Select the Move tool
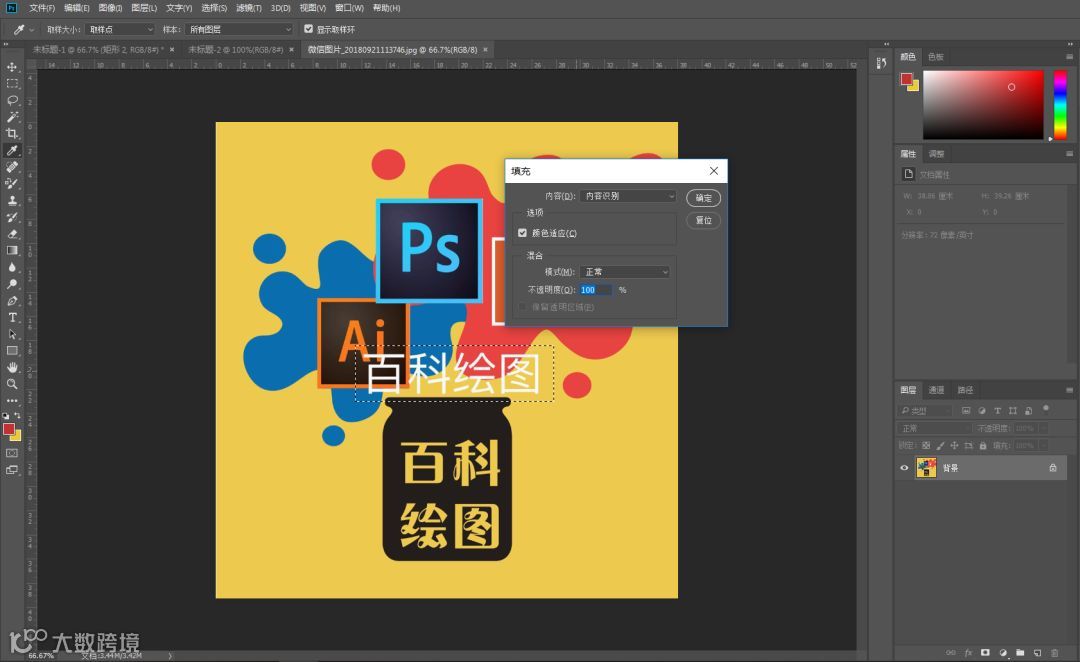 click(x=12, y=67)
